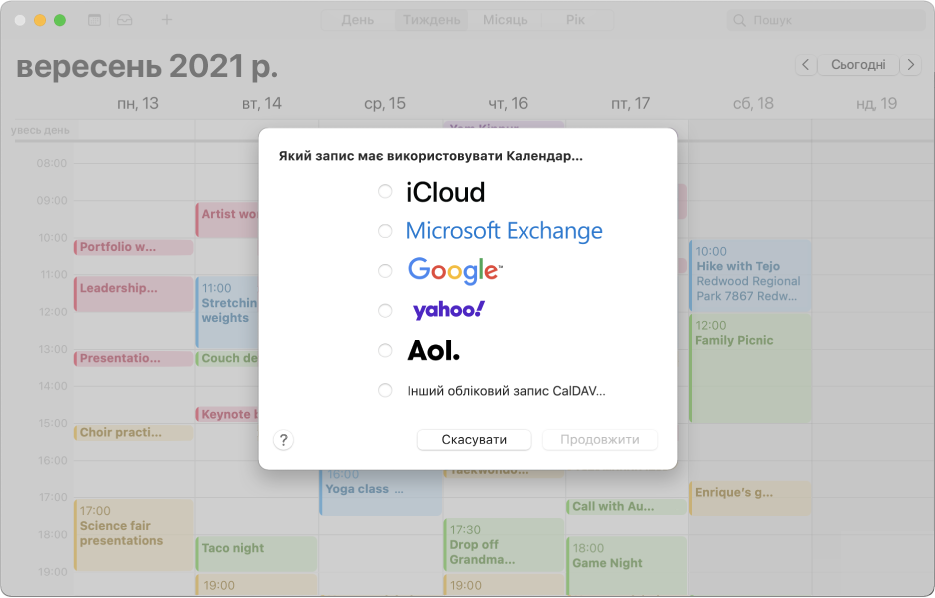Open help with the question mark button
Image resolution: width=935 pixels, height=598 pixels.
(283, 440)
